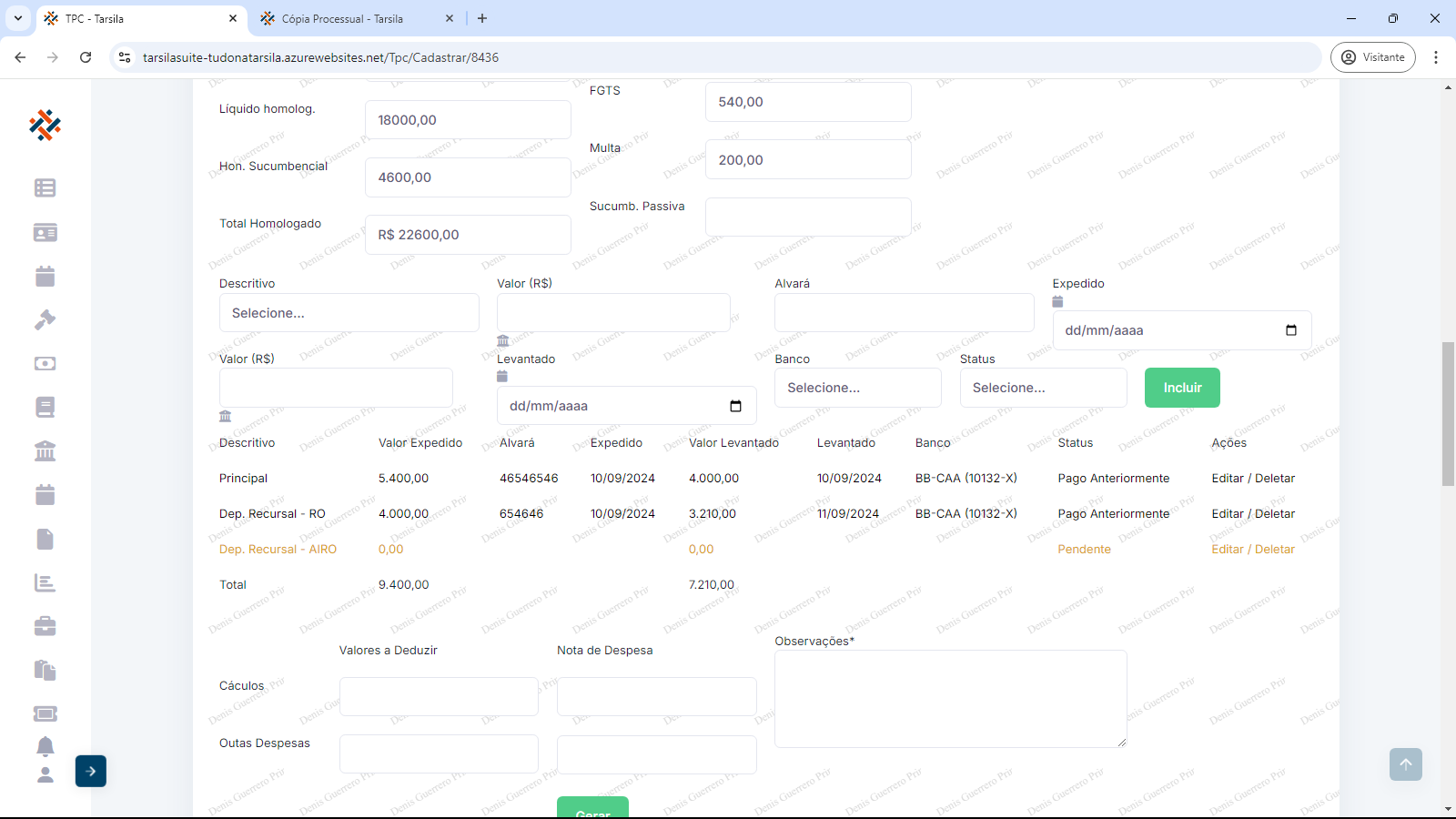Viewport: 1456px width, 819px height.
Task: Click the green Incluir button
Action: click(x=1182, y=388)
